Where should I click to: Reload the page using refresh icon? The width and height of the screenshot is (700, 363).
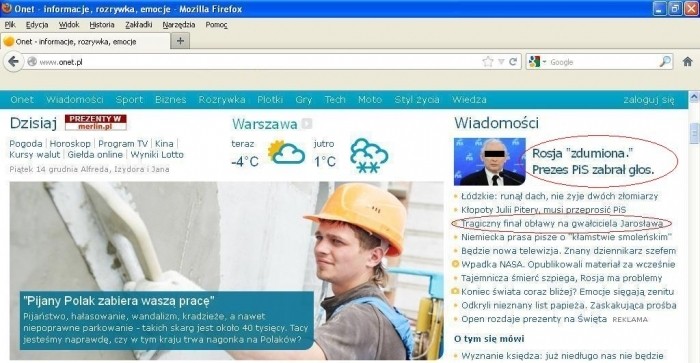click(513, 62)
